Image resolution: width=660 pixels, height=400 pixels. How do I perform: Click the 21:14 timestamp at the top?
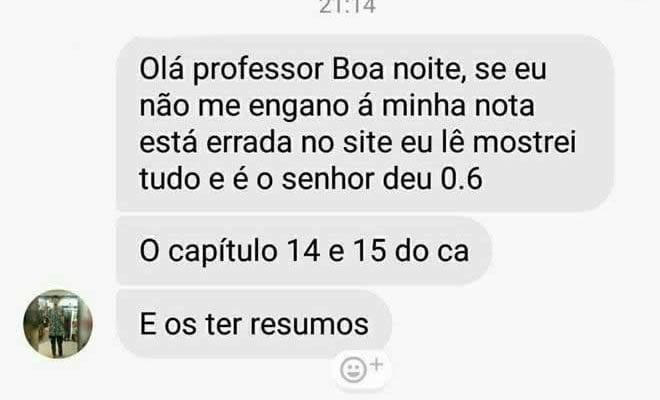[347, 7]
